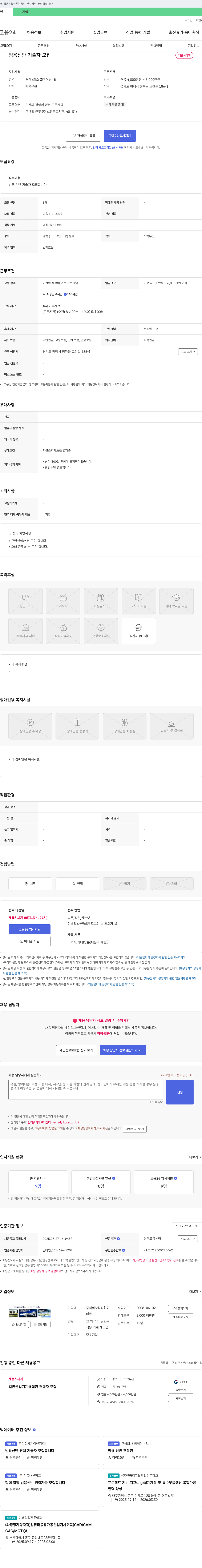This screenshot has height=1568, width=202.
Task: Click info icon beside 빅데이터 추천 정보
Action: [34, 1430]
